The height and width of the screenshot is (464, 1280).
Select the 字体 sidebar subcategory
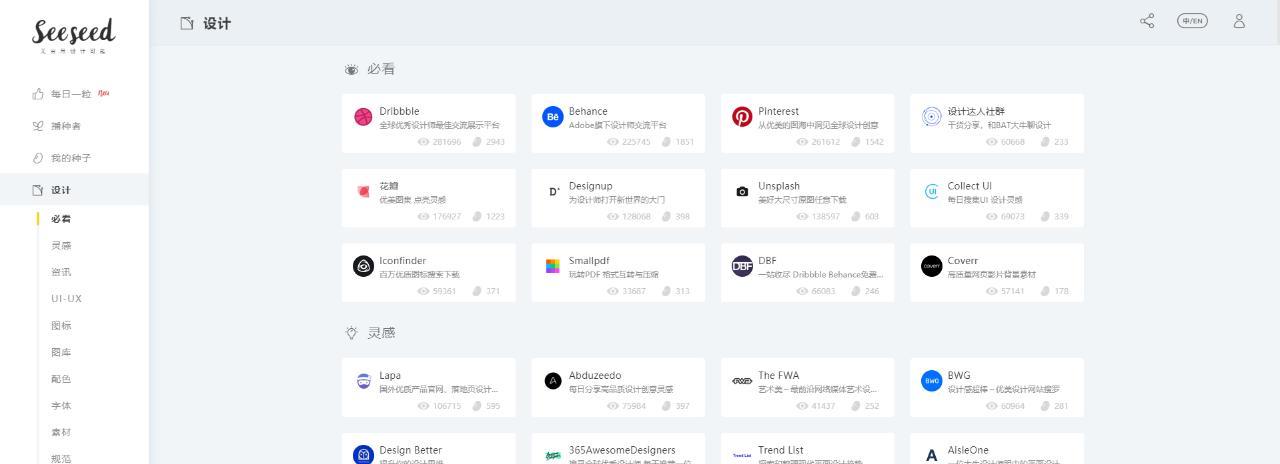coord(61,406)
